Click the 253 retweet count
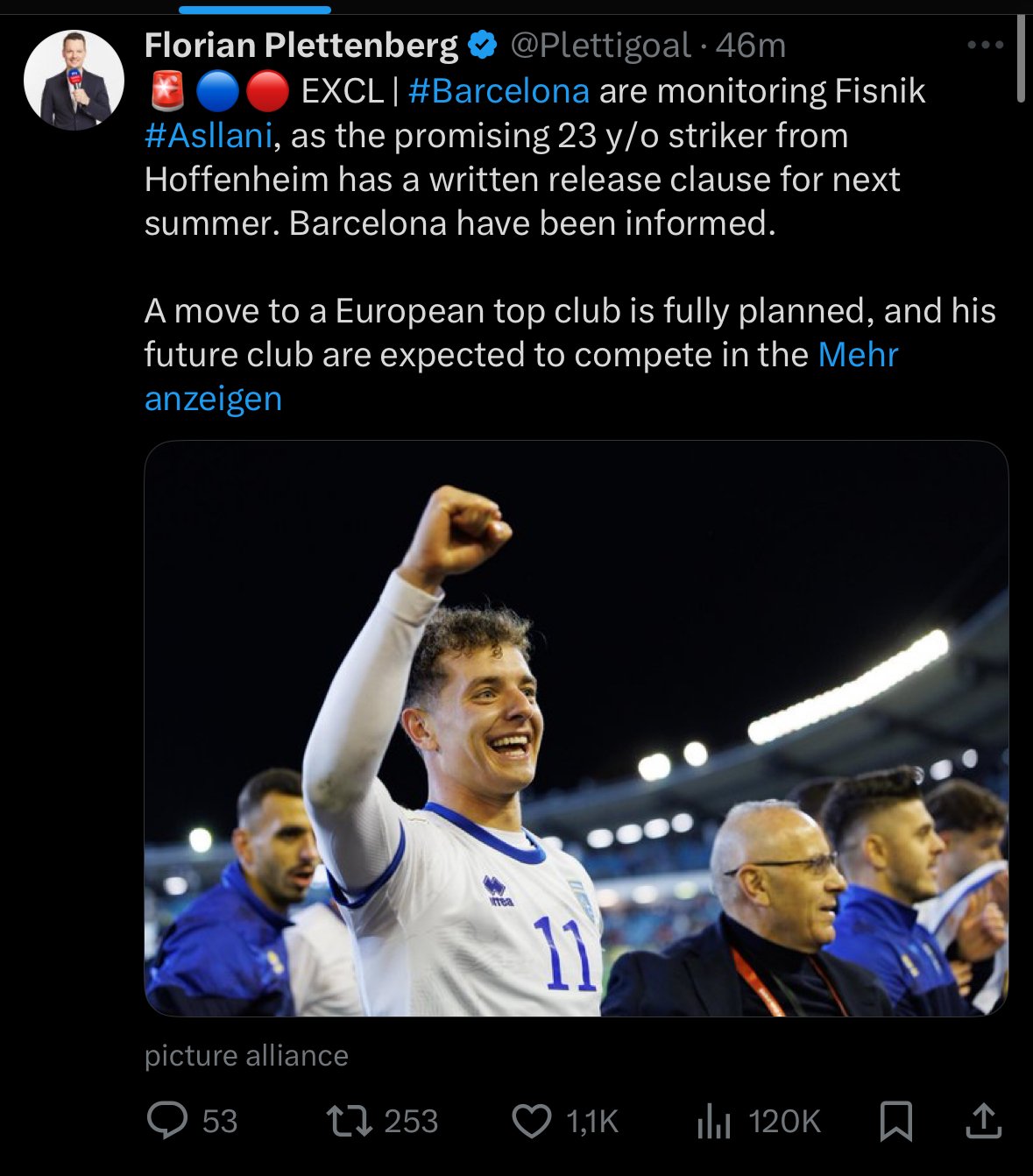 click(411, 1121)
